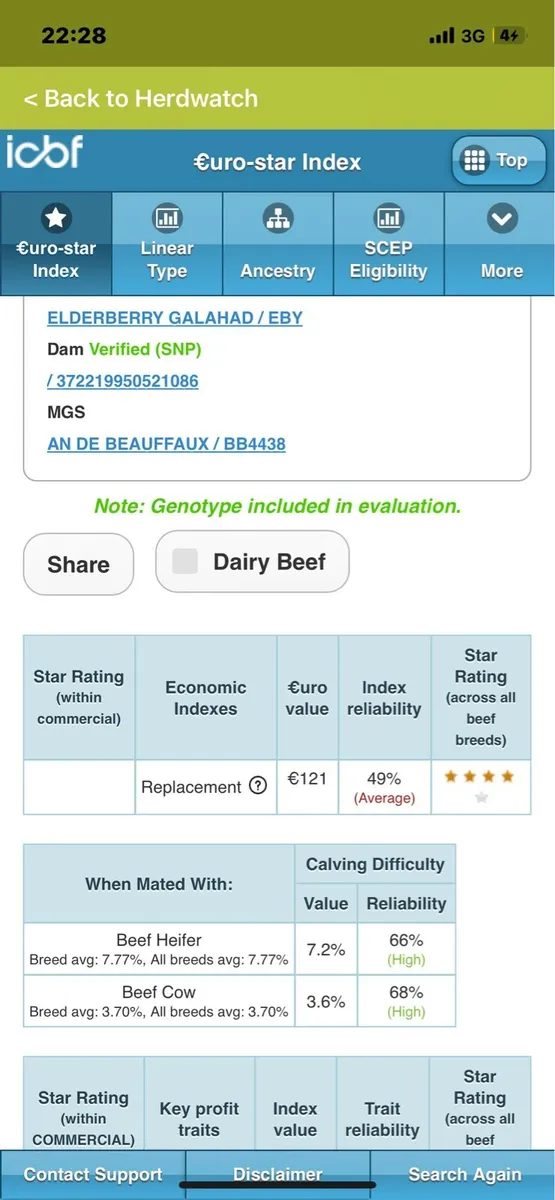Image resolution: width=555 pixels, height=1200 pixels.
Task: Click the ICBF logo
Action: coord(45,152)
